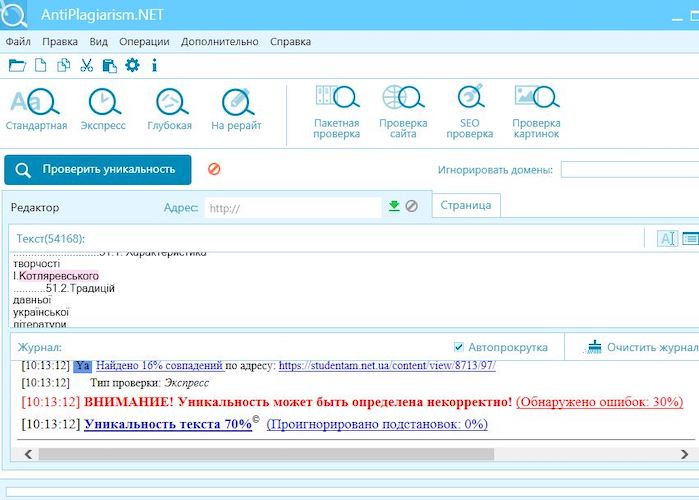Click the list view icon near text header
Viewport: 699px width, 500px height.
[x=691, y=238]
